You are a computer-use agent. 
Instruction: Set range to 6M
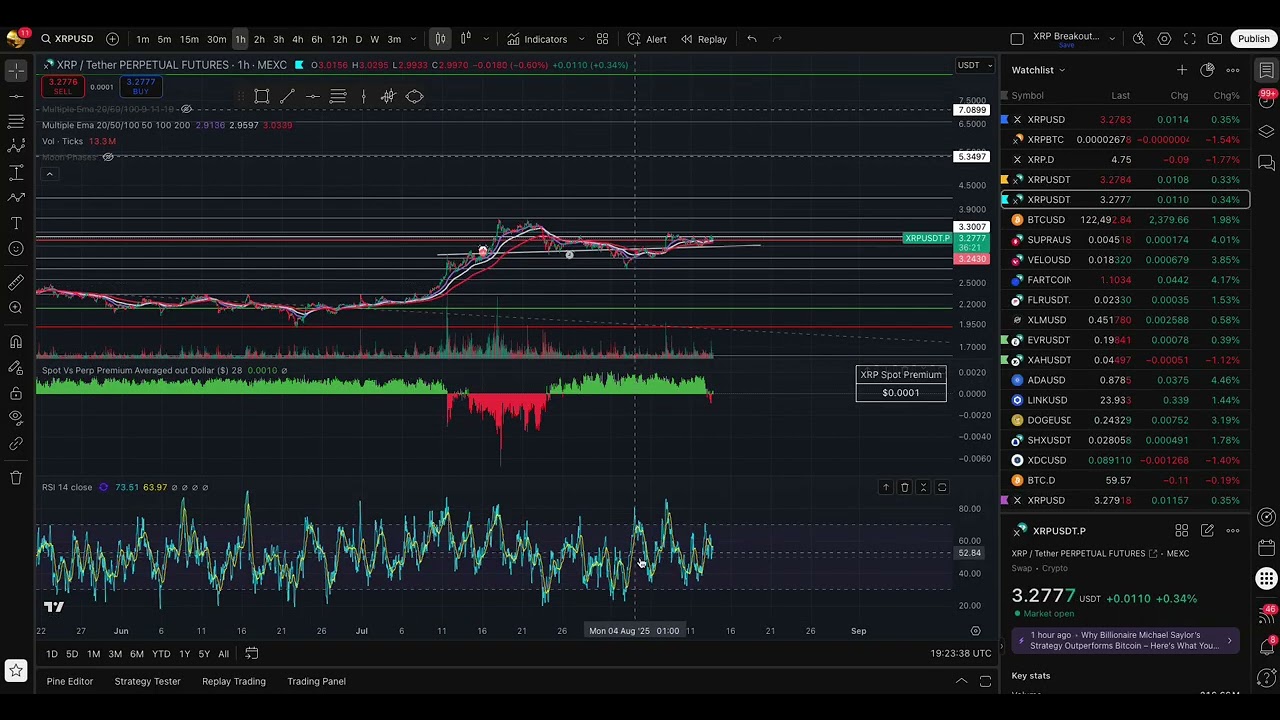[x=137, y=654]
